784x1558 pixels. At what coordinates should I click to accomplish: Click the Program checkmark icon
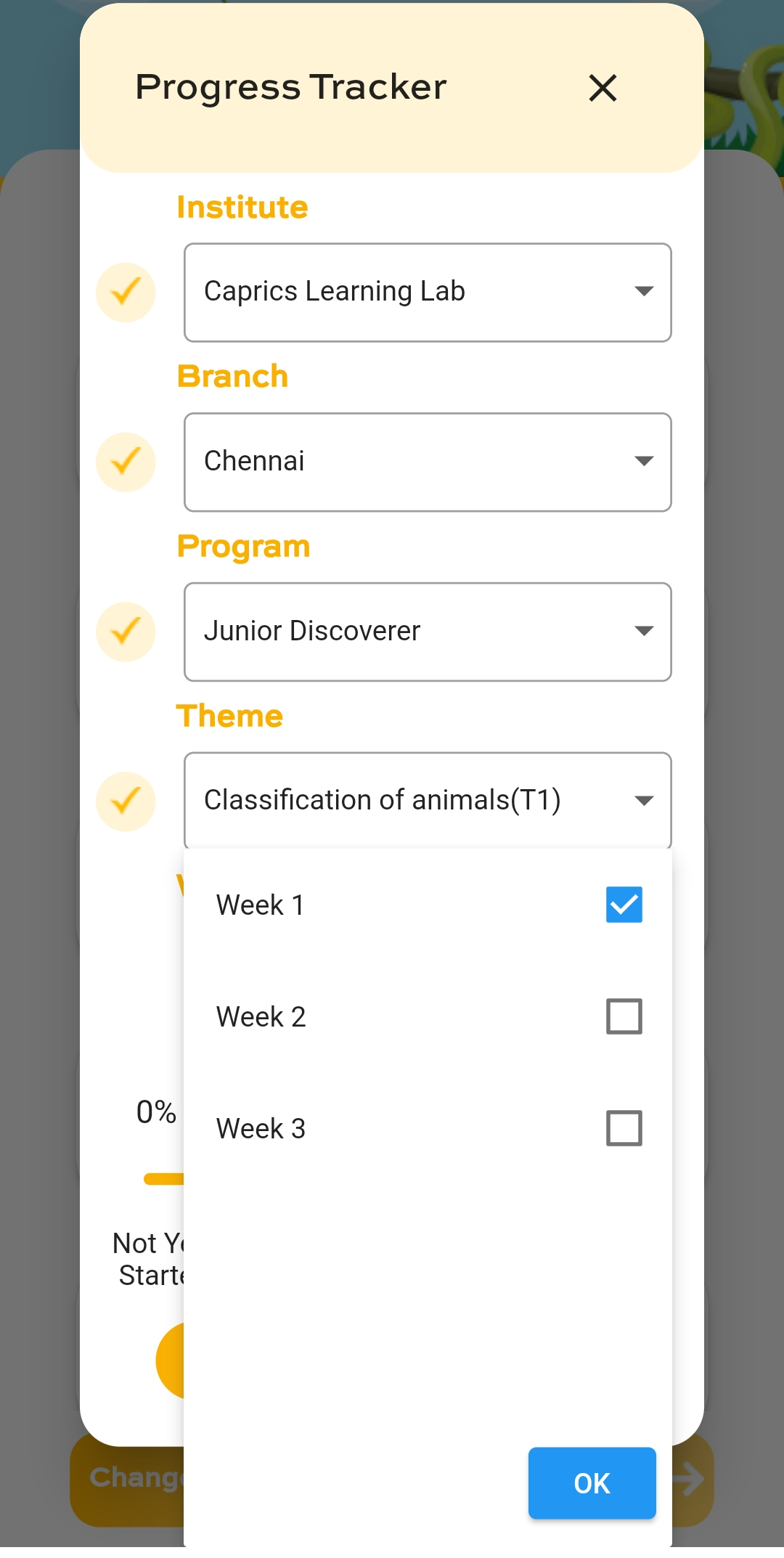(126, 632)
